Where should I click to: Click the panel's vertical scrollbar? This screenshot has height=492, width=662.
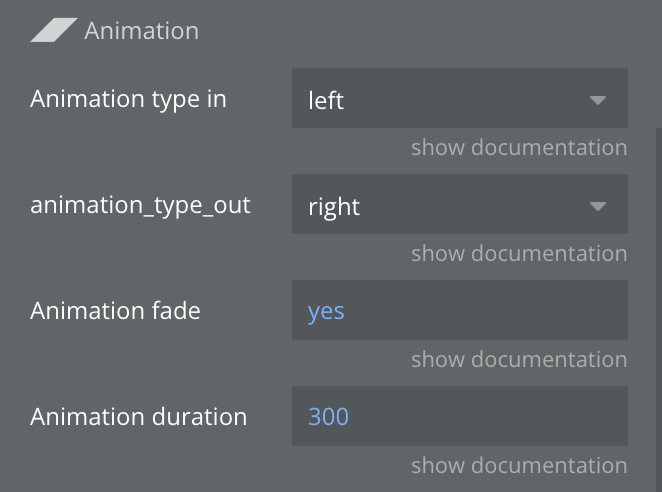(x=657, y=300)
